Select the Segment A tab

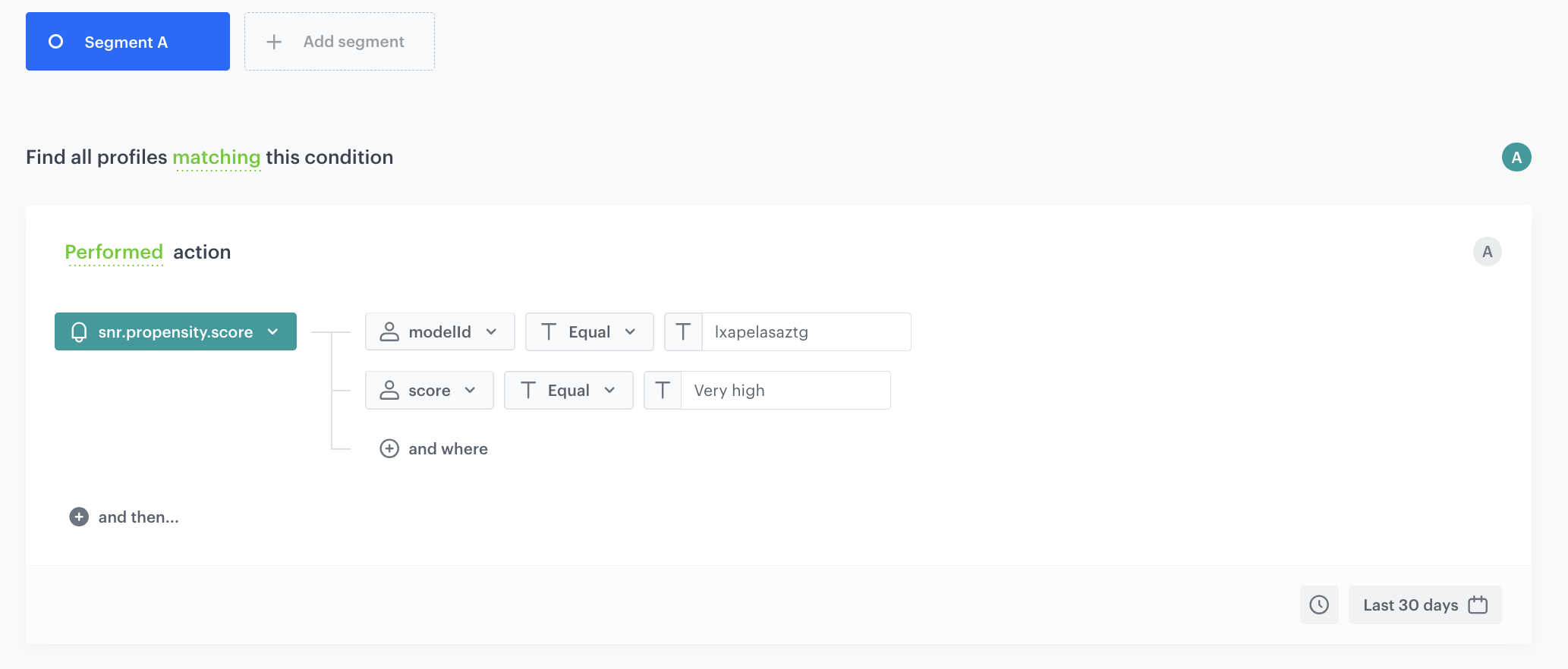(127, 42)
